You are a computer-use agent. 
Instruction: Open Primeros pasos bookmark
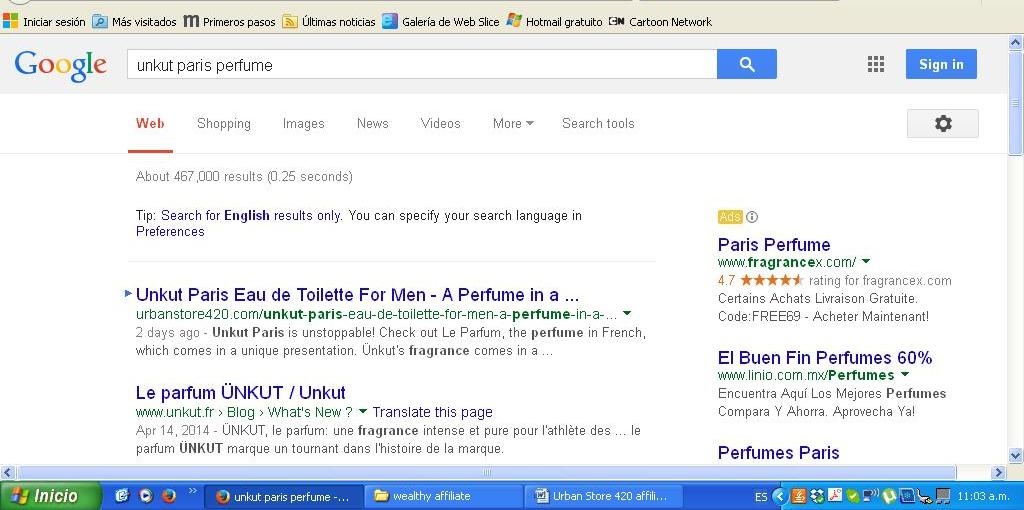tap(229, 22)
